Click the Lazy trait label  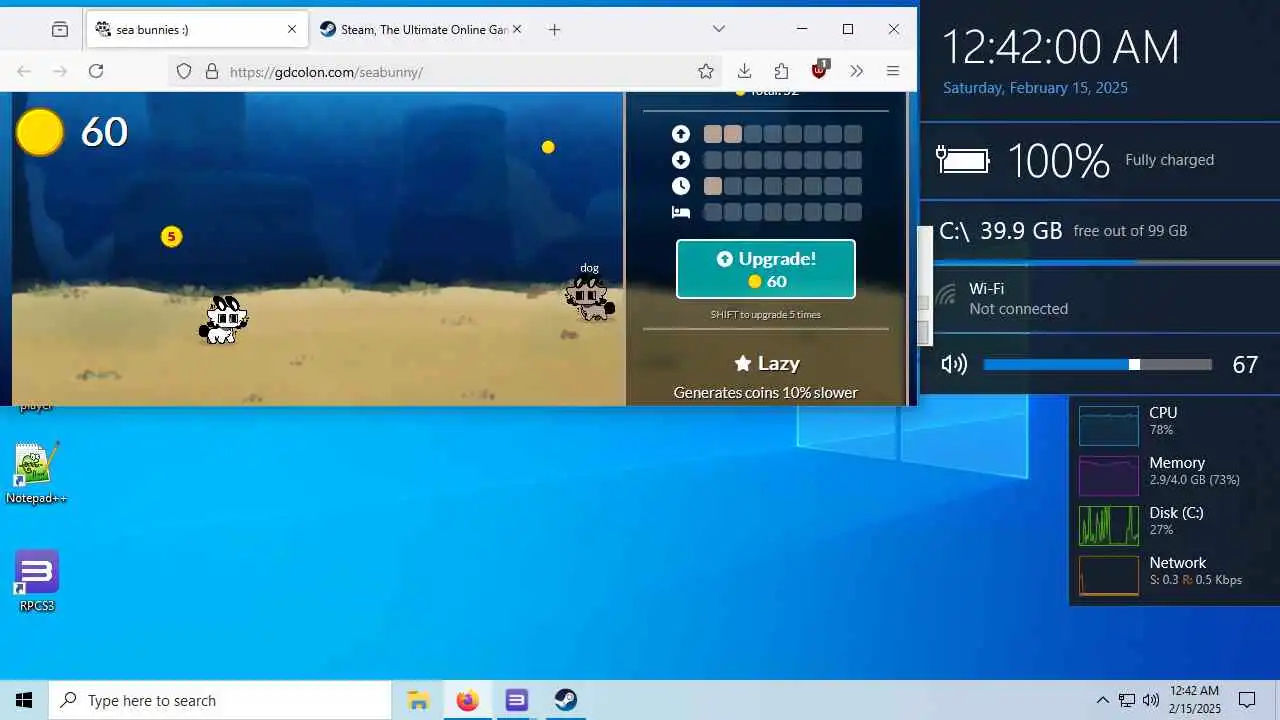[767, 363]
